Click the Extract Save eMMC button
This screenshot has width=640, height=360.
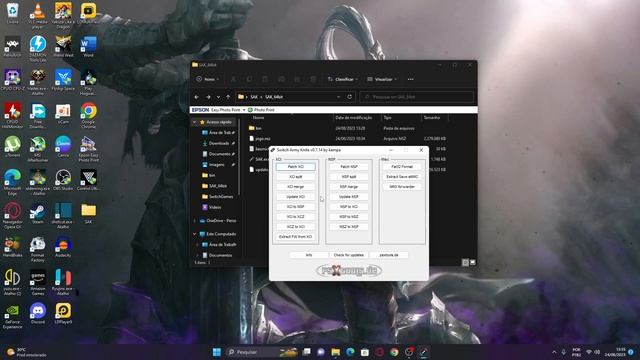click(x=402, y=177)
